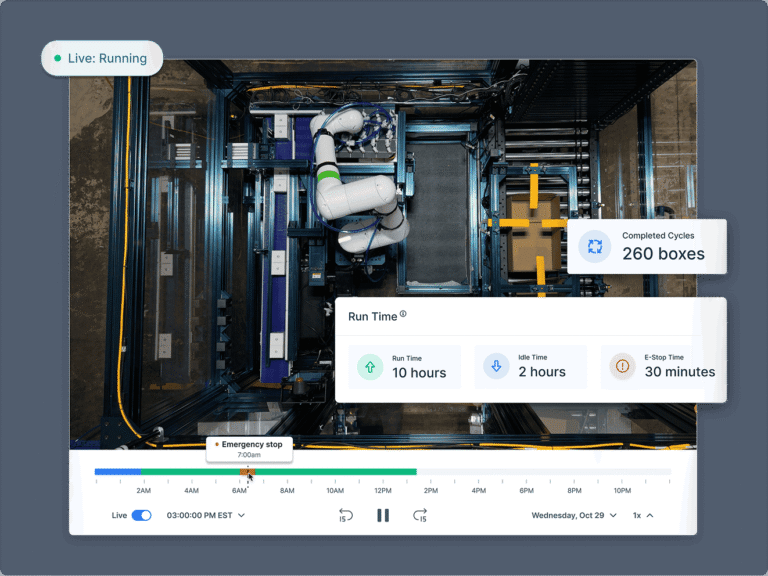Click the 6PM timeline label
Image resolution: width=768 pixels, height=576 pixels.
[527, 490]
